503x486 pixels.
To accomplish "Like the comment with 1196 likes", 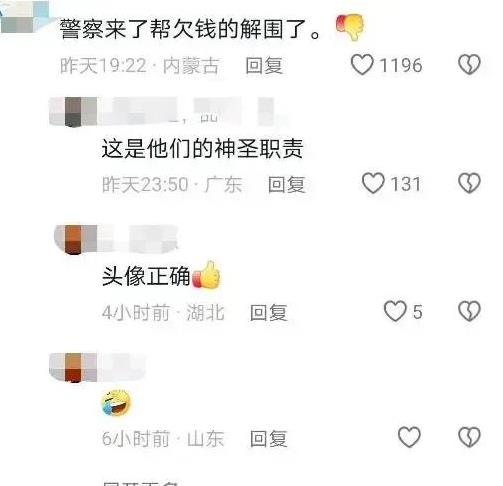I will (362, 65).
